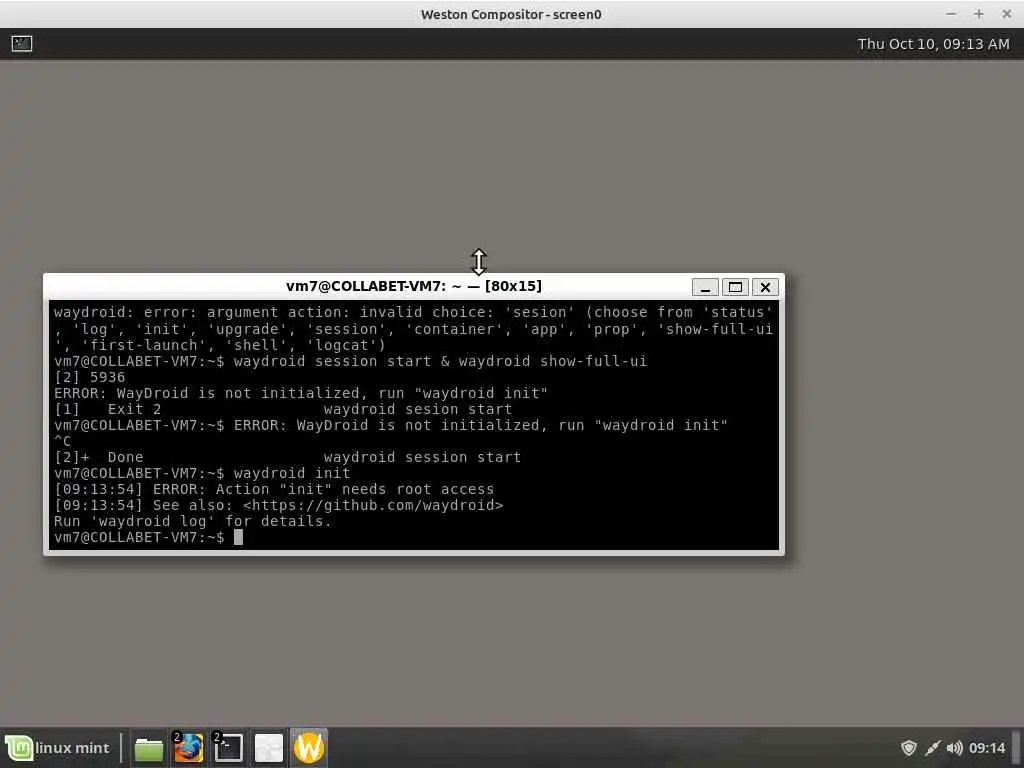This screenshot has width=1024, height=768.
Task: Activate the yellow W Weston taskbar item
Action: click(309, 748)
